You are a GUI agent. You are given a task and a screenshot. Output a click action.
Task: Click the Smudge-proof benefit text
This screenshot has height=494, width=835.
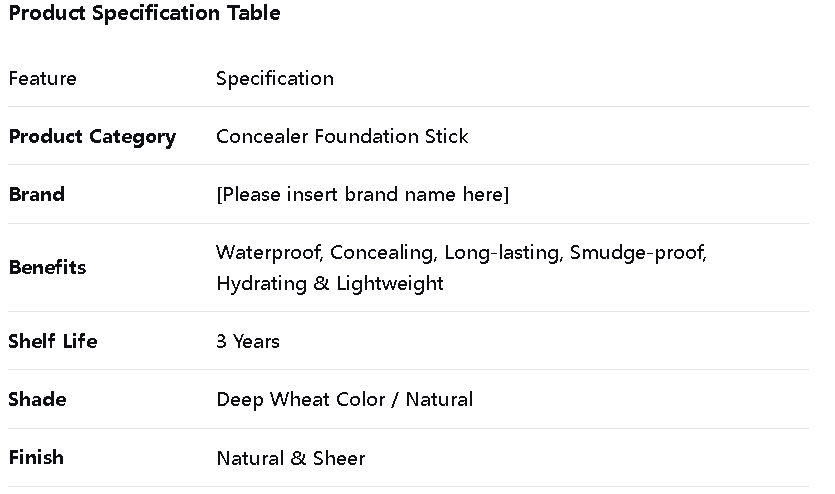point(637,252)
